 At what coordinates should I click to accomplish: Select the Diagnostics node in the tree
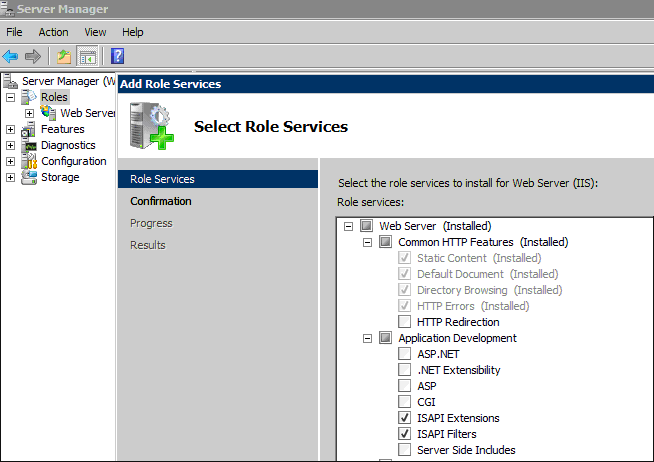point(68,145)
